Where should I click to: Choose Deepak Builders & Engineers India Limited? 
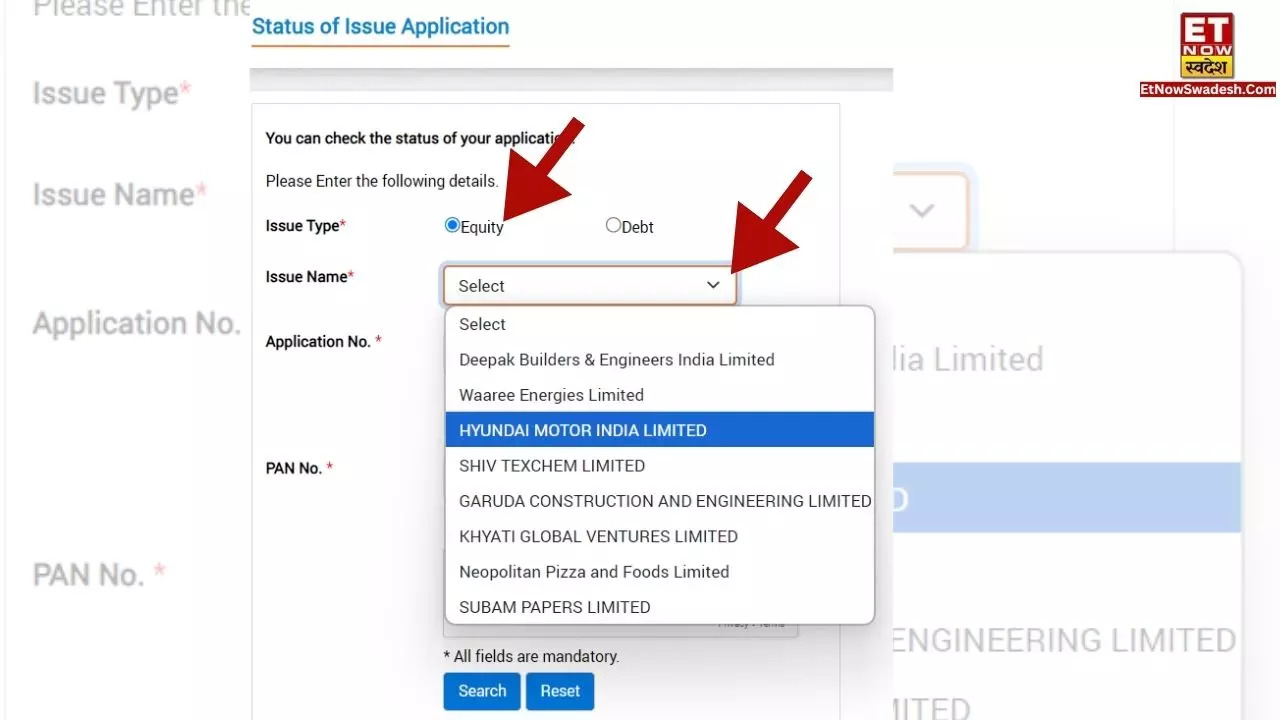660,359
